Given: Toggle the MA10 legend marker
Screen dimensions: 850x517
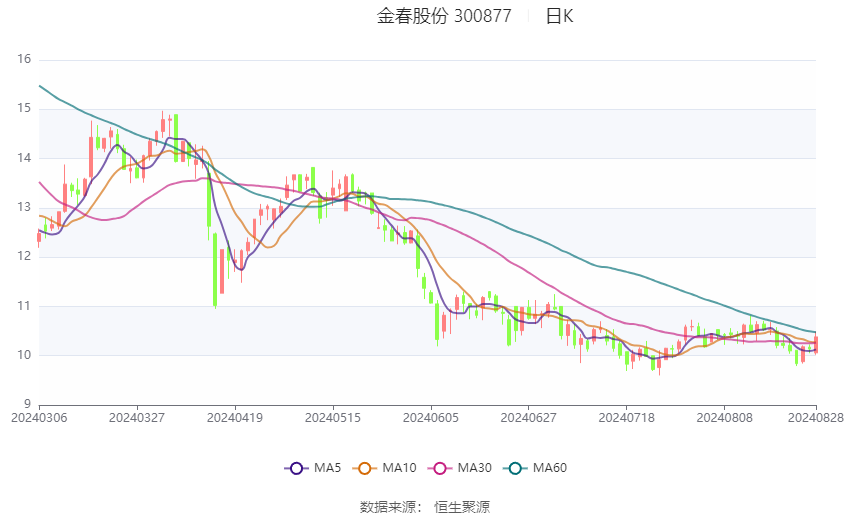Looking at the screenshot, I should point(364,468).
